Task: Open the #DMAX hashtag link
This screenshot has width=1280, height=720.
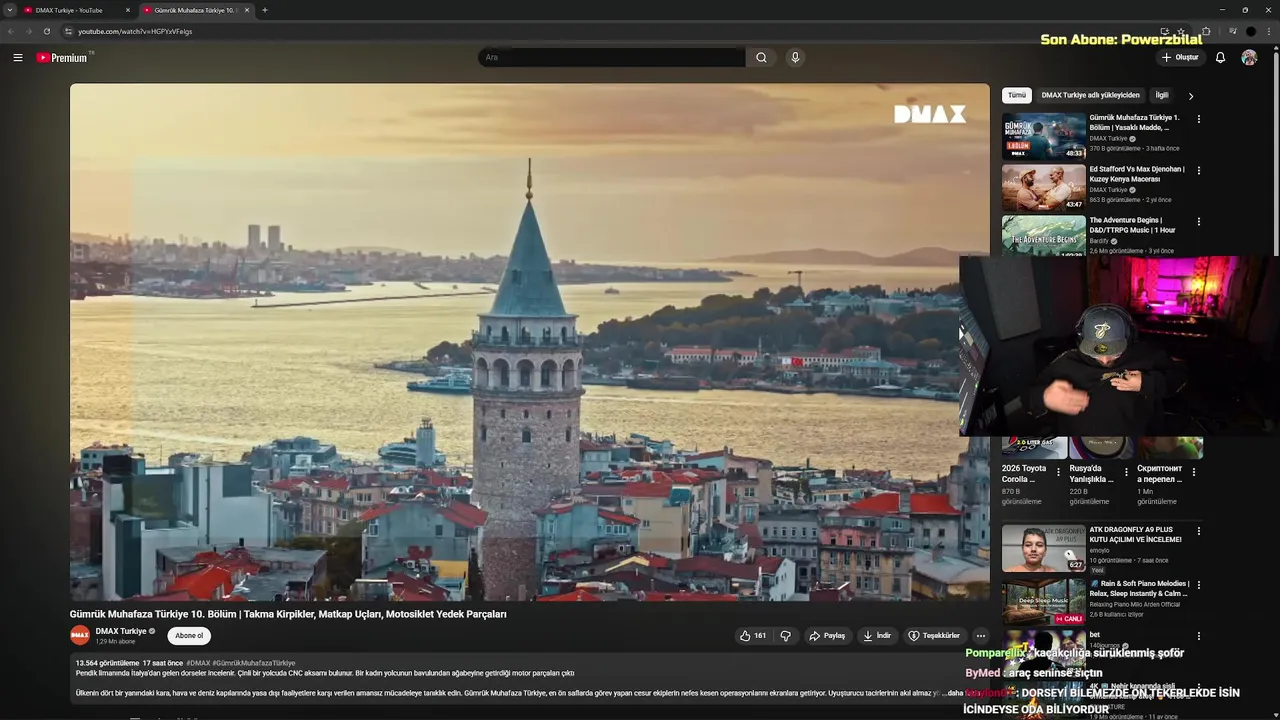Action: [198, 663]
